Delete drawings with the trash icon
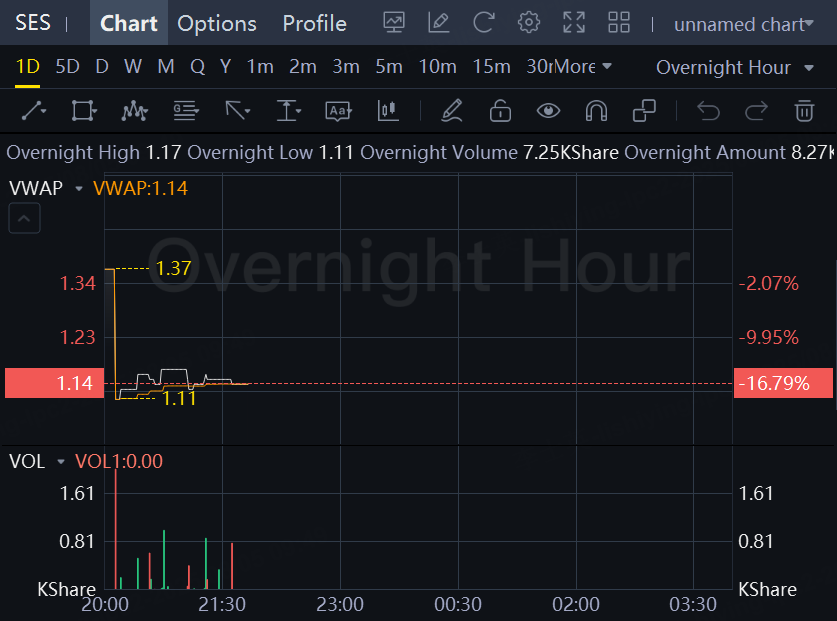 (x=804, y=110)
